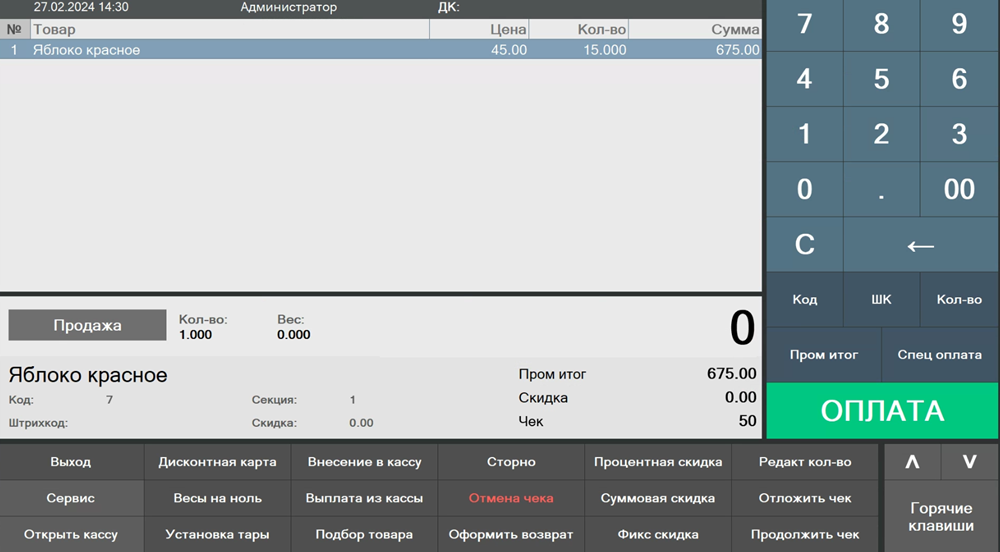Click the Вес value 0.000

[293, 335]
